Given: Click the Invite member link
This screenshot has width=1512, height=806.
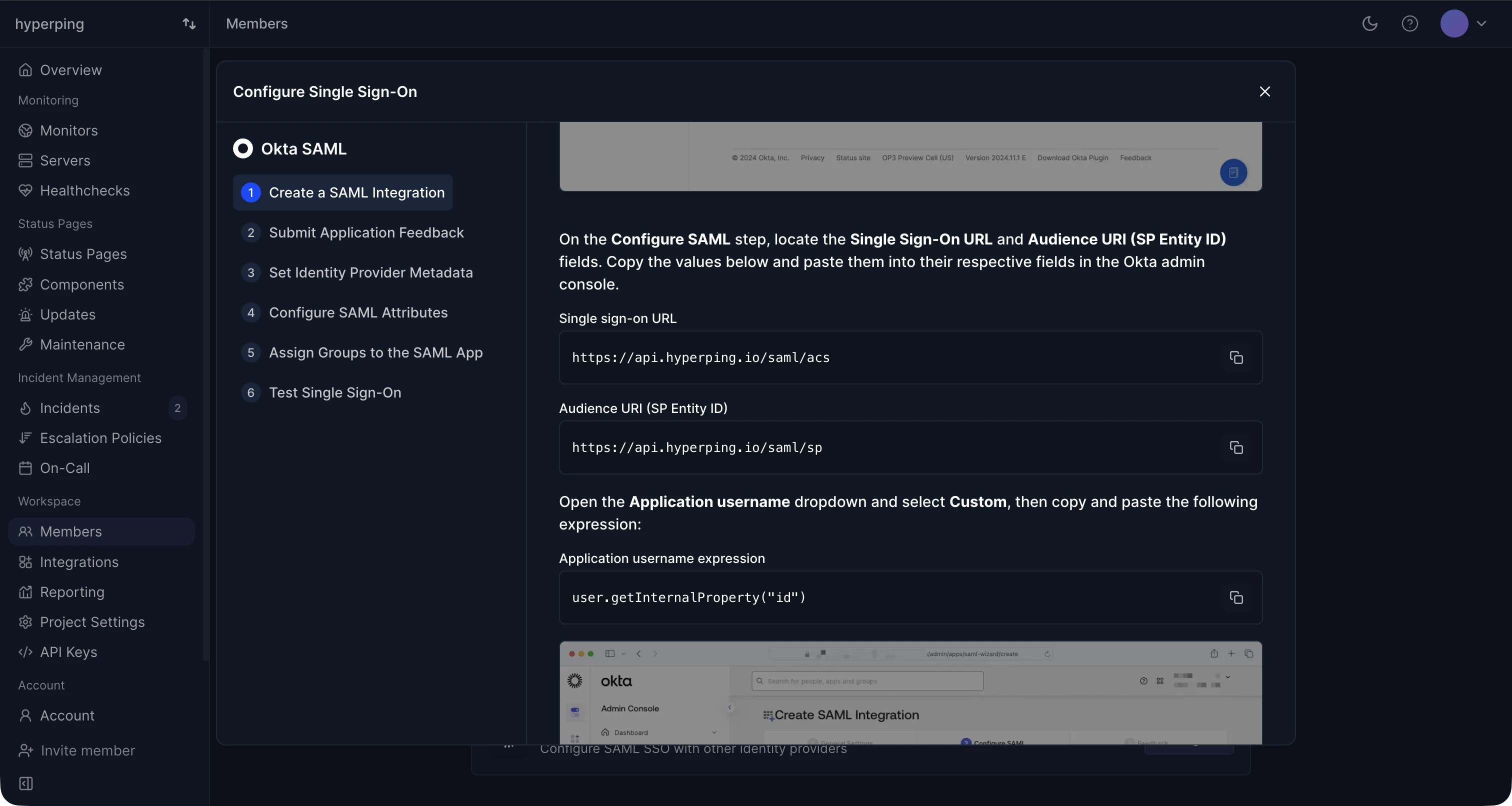Looking at the screenshot, I should pos(87,750).
